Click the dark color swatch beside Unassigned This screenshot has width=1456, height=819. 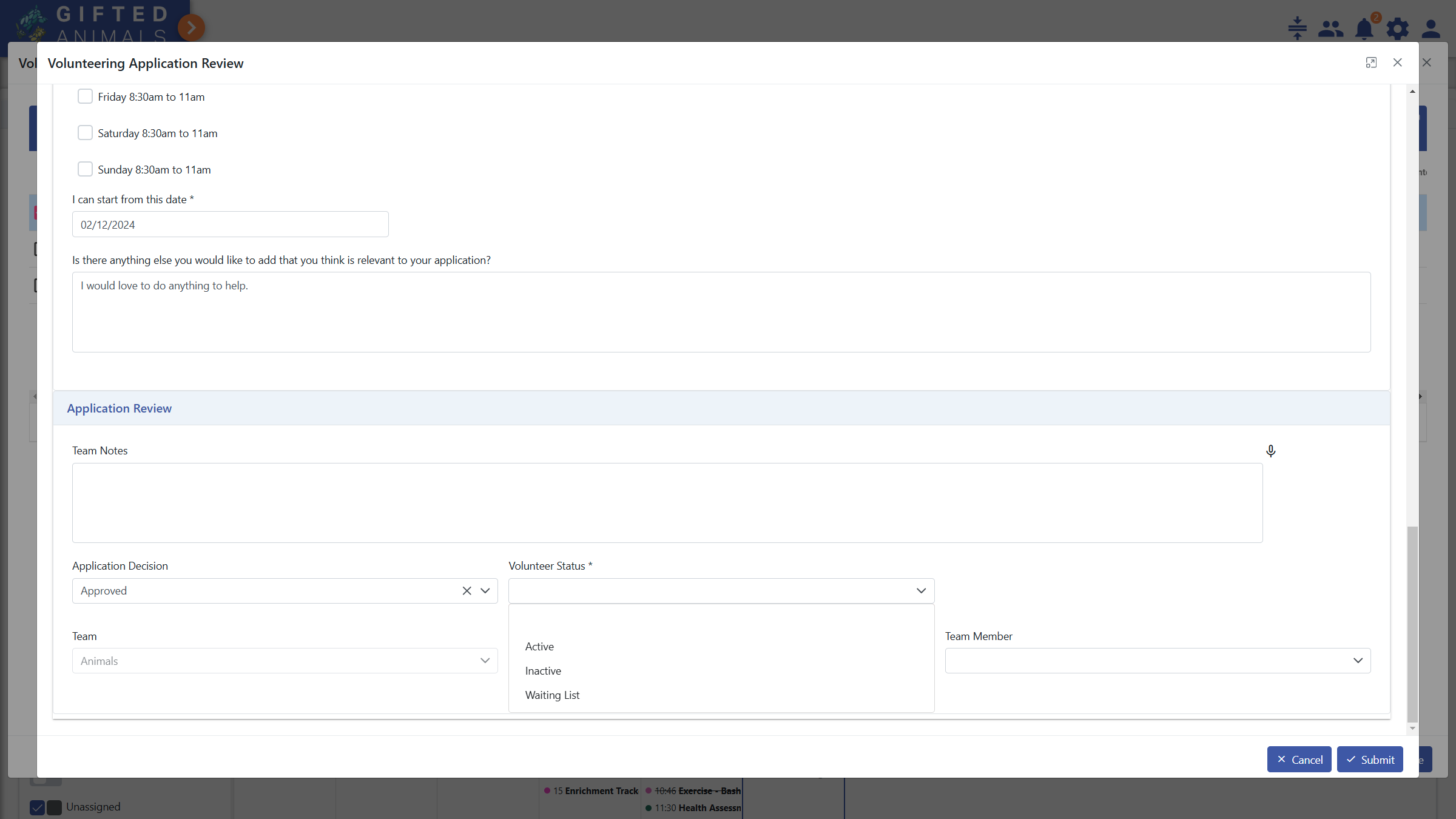pos(54,807)
